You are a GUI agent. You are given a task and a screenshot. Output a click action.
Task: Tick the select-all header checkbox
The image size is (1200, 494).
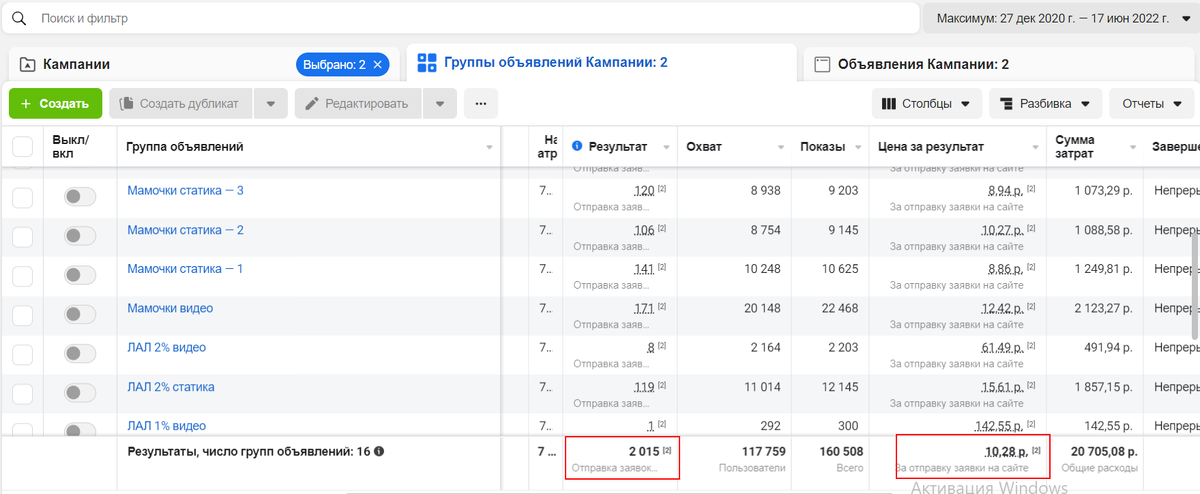22,147
